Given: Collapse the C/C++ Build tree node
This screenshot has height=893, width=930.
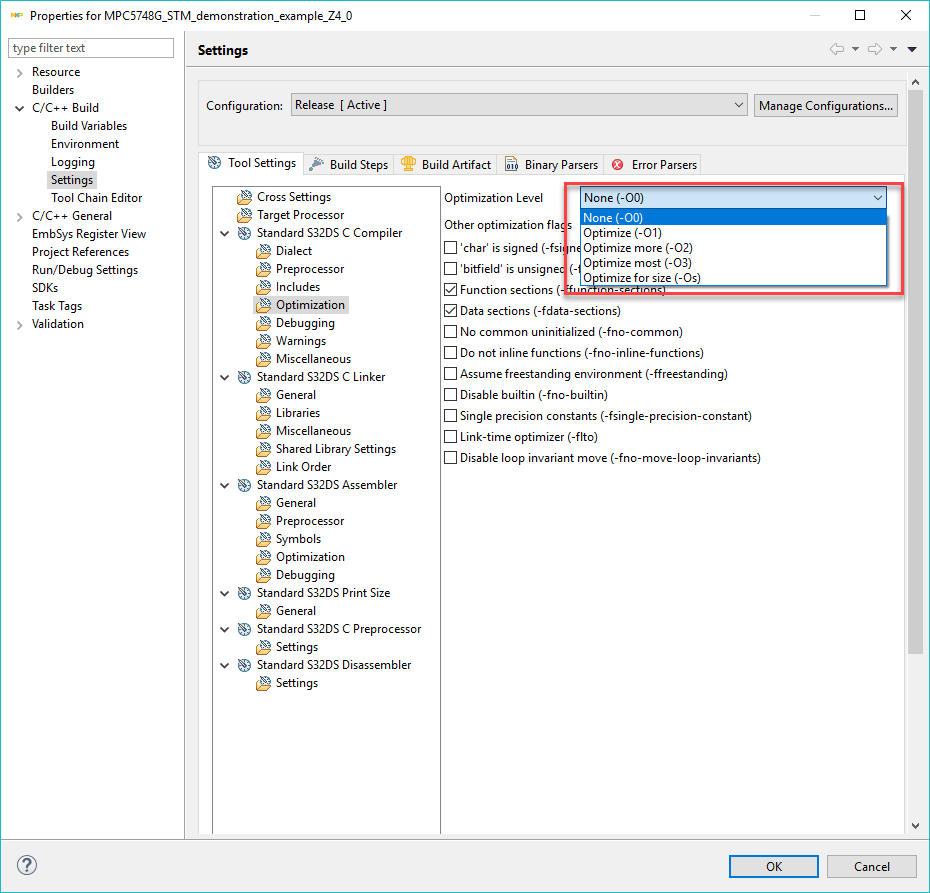Looking at the screenshot, I should tap(20, 109).
